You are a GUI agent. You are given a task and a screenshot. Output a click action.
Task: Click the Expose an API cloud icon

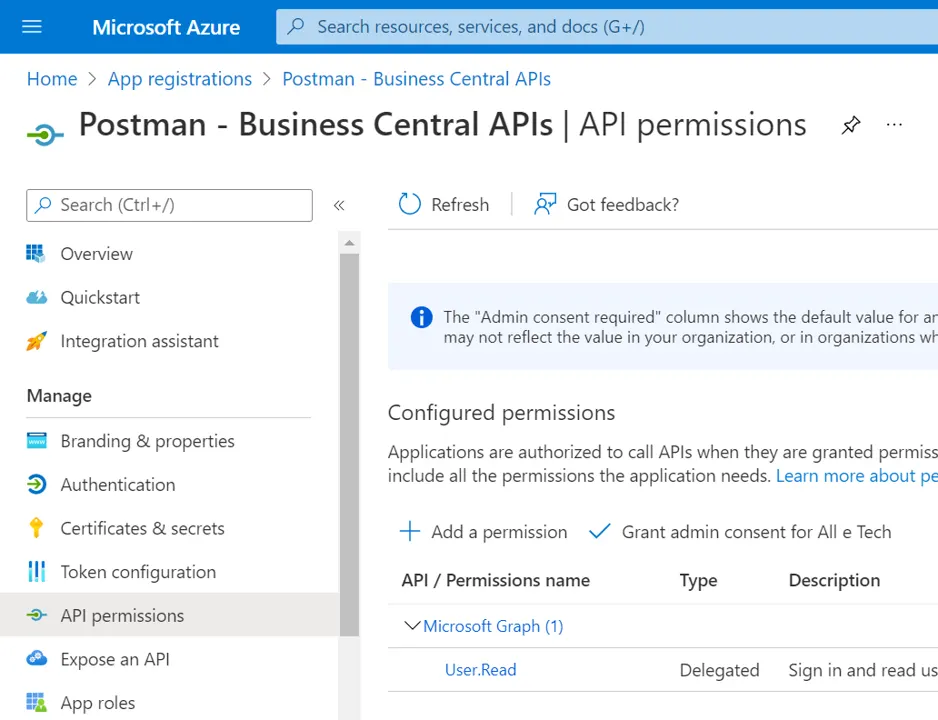pyautogui.click(x=36, y=658)
